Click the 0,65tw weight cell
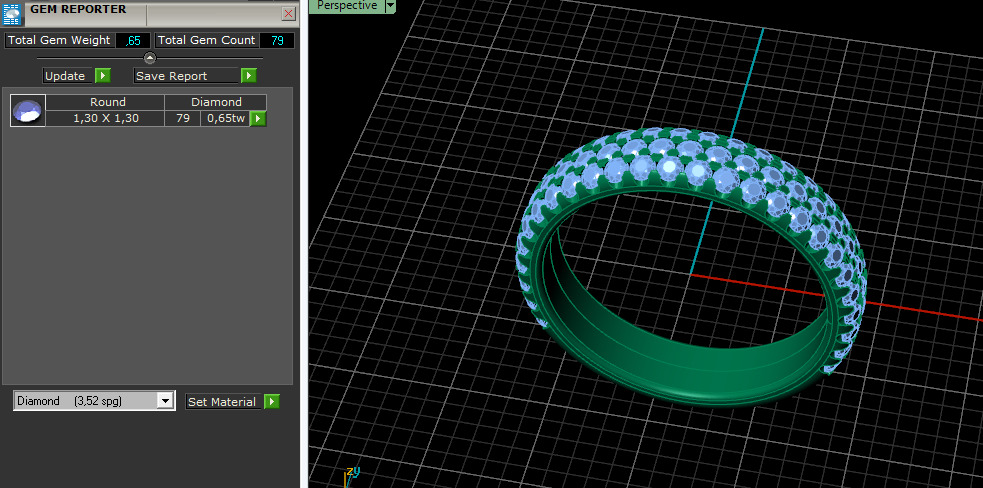 (x=225, y=119)
